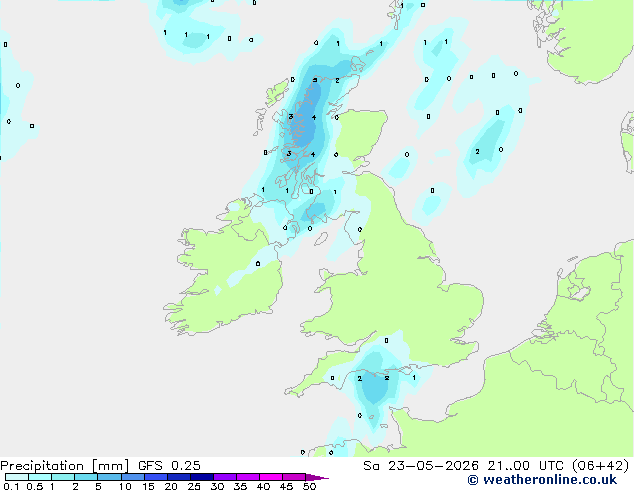Click the over-50 mm legend arrow tip

[317, 477]
